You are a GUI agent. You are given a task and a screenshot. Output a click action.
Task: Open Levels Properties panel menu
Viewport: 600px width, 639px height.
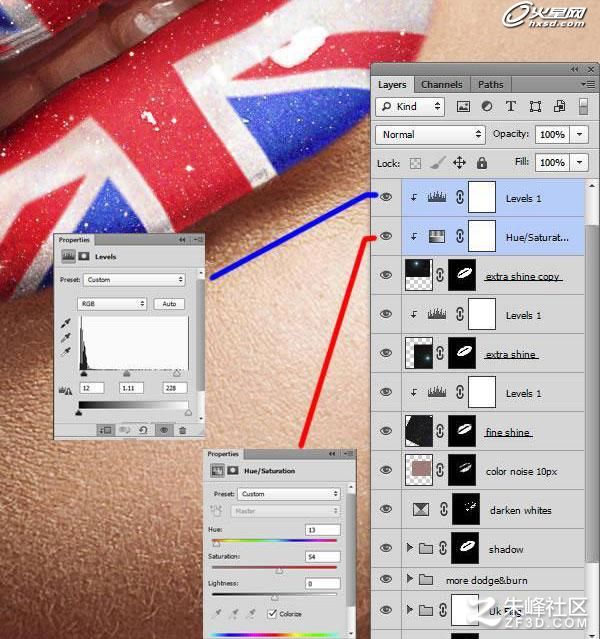199,240
